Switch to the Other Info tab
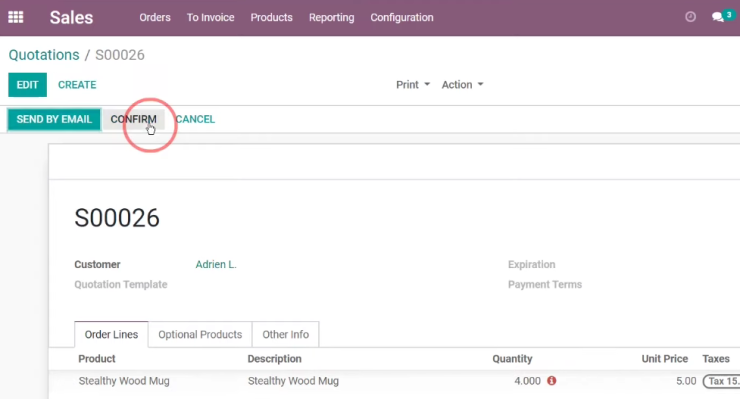Image resolution: width=740 pixels, height=399 pixels. 286,334
